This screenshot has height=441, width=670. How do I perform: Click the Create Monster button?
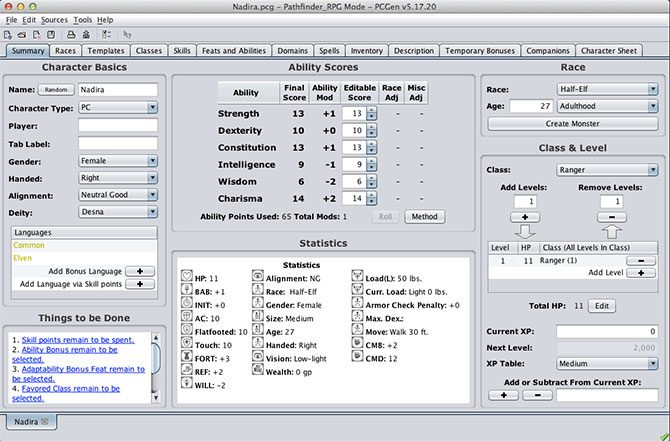click(x=573, y=123)
